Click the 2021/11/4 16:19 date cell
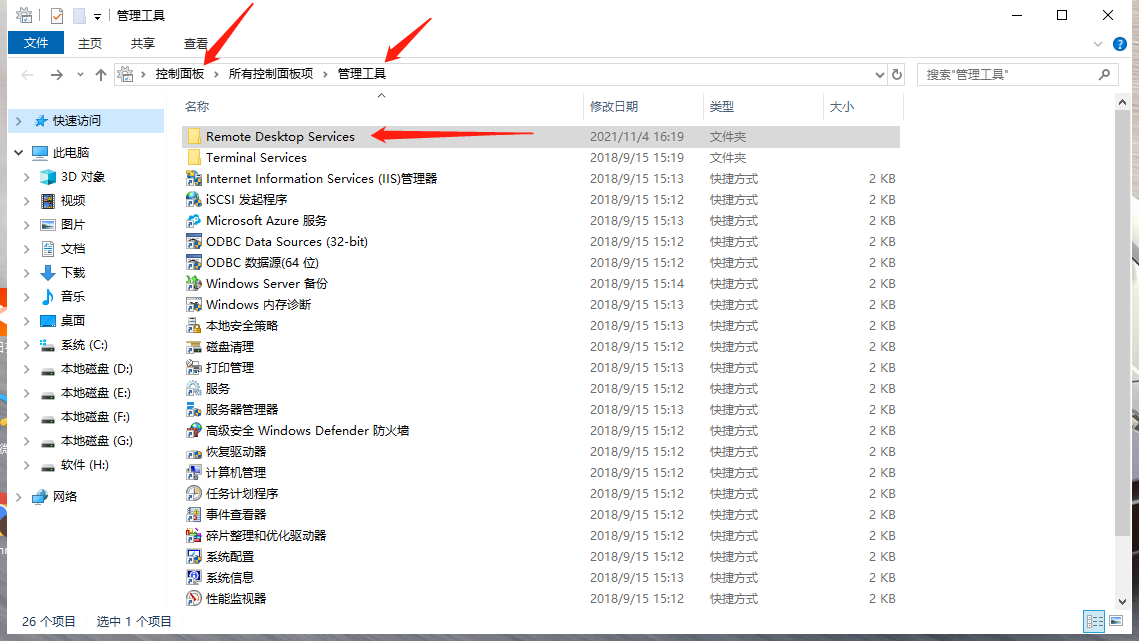1139x641 pixels. (636, 137)
